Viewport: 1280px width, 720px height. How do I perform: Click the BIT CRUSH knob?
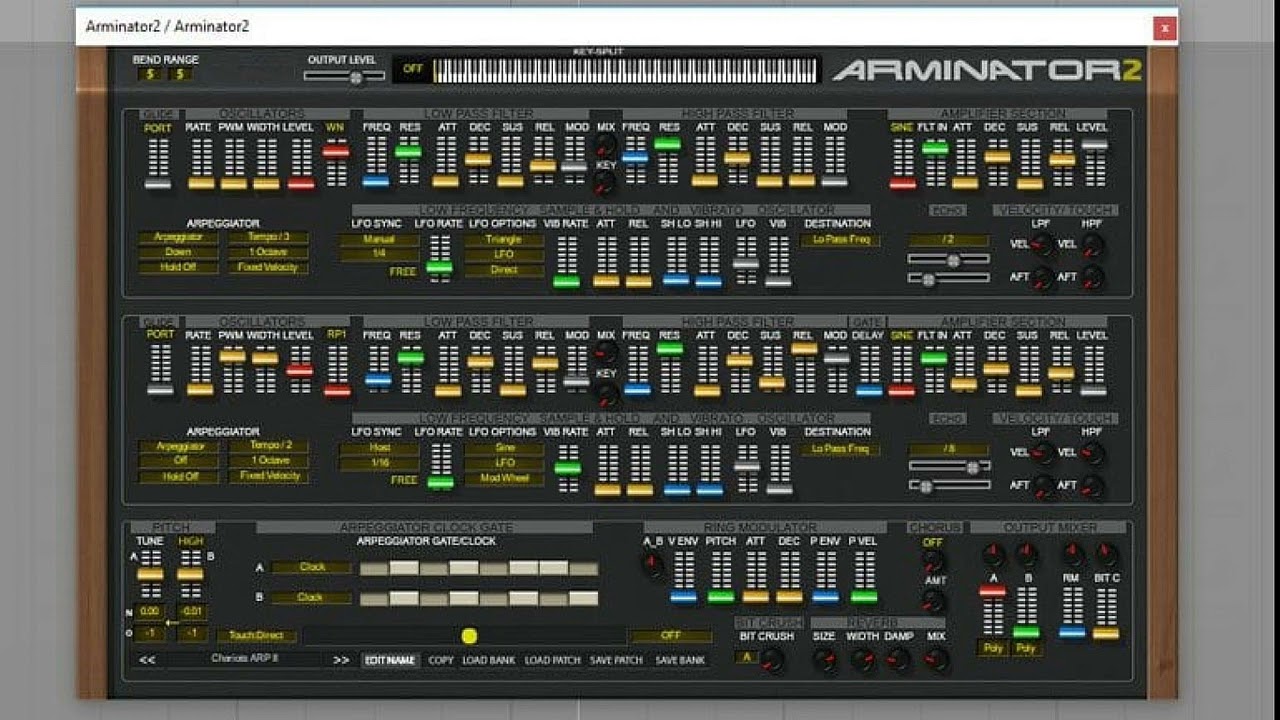(773, 659)
